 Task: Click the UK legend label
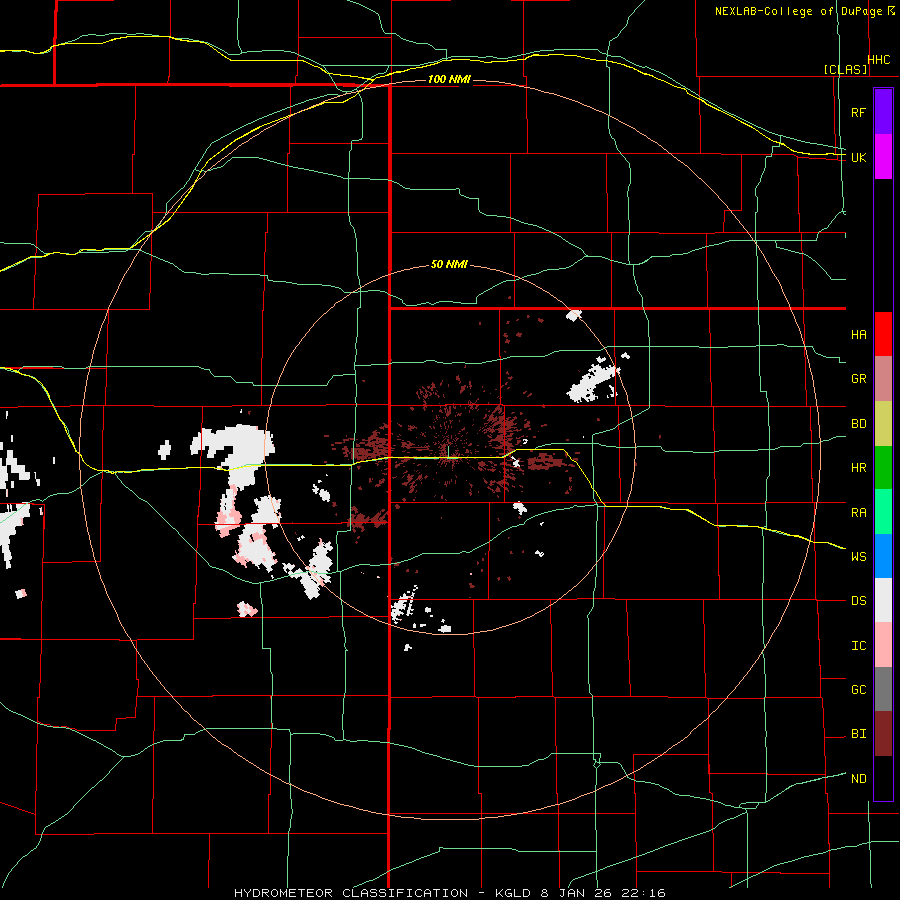pyautogui.click(x=858, y=157)
